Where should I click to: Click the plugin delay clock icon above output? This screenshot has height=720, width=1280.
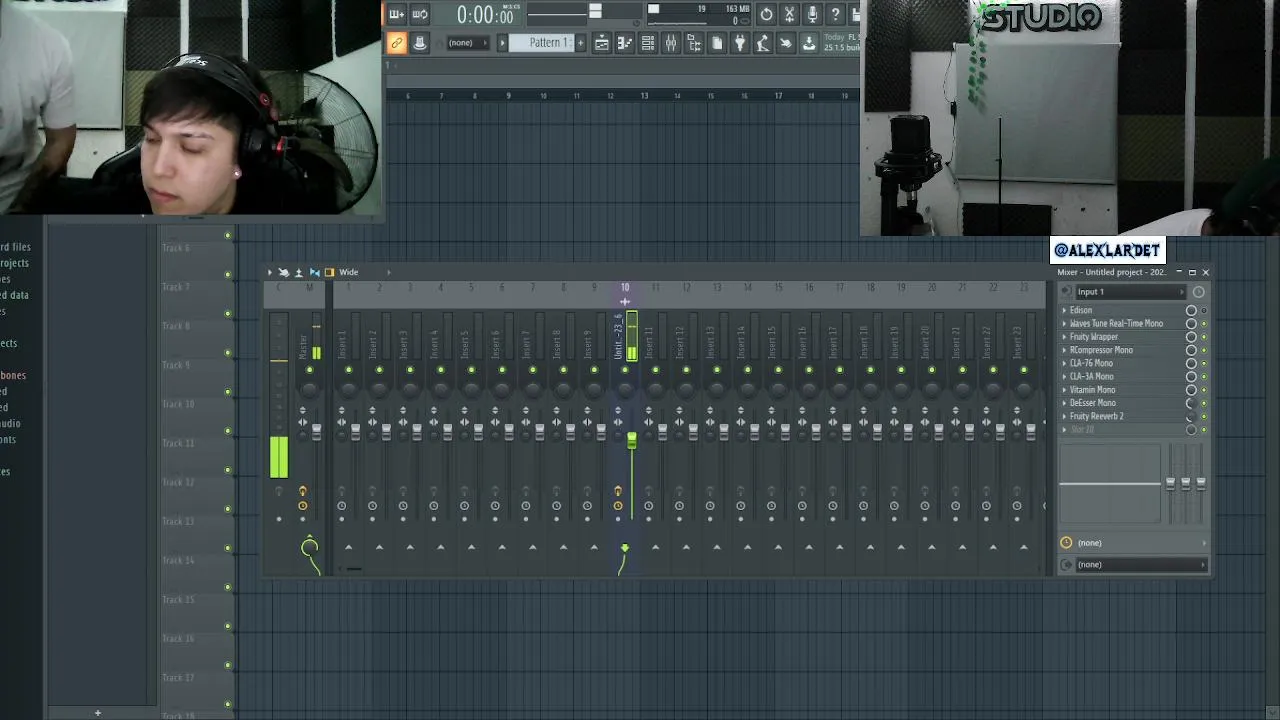pyautogui.click(x=1066, y=543)
